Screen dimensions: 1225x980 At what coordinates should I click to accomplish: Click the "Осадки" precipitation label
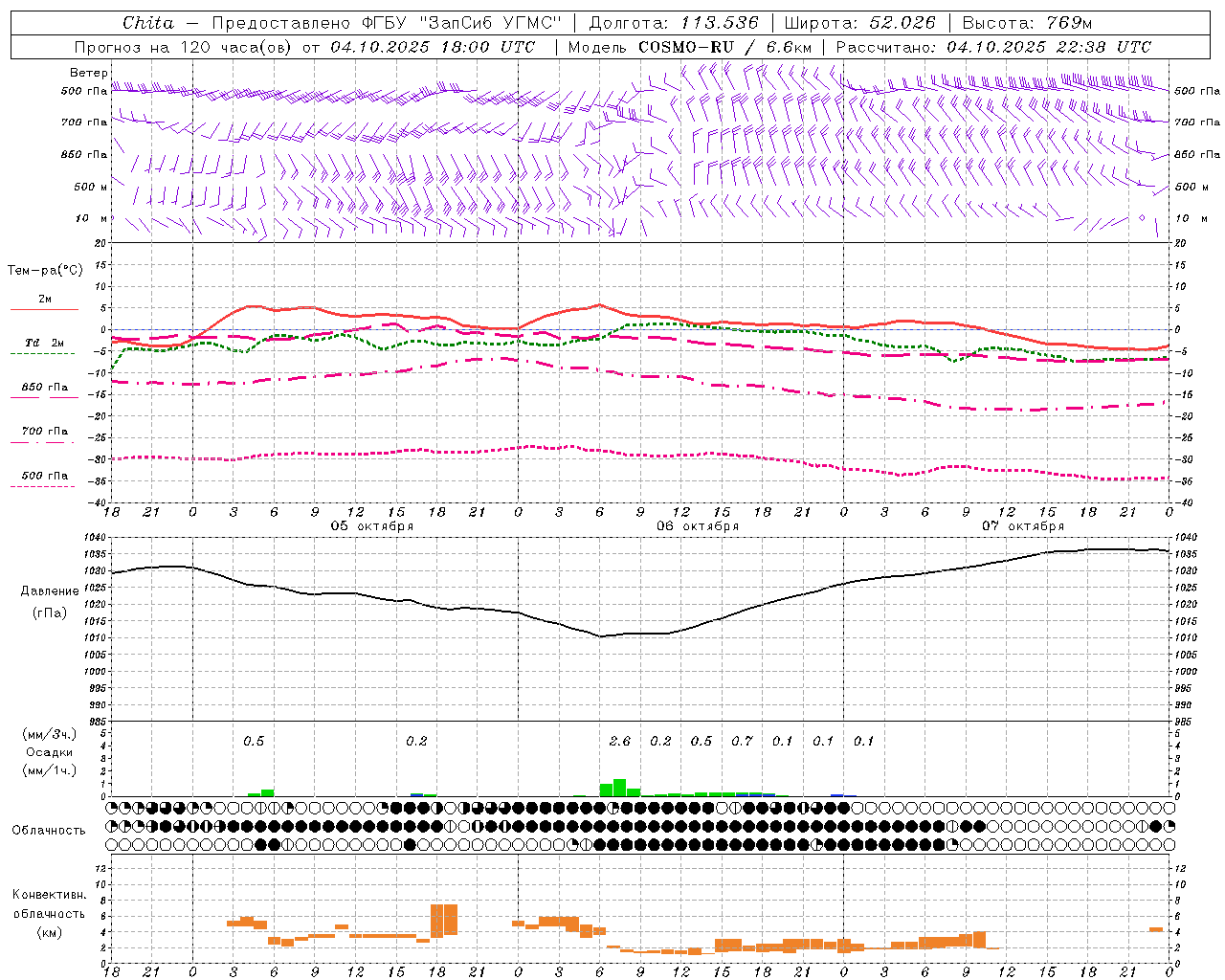(50, 752)
